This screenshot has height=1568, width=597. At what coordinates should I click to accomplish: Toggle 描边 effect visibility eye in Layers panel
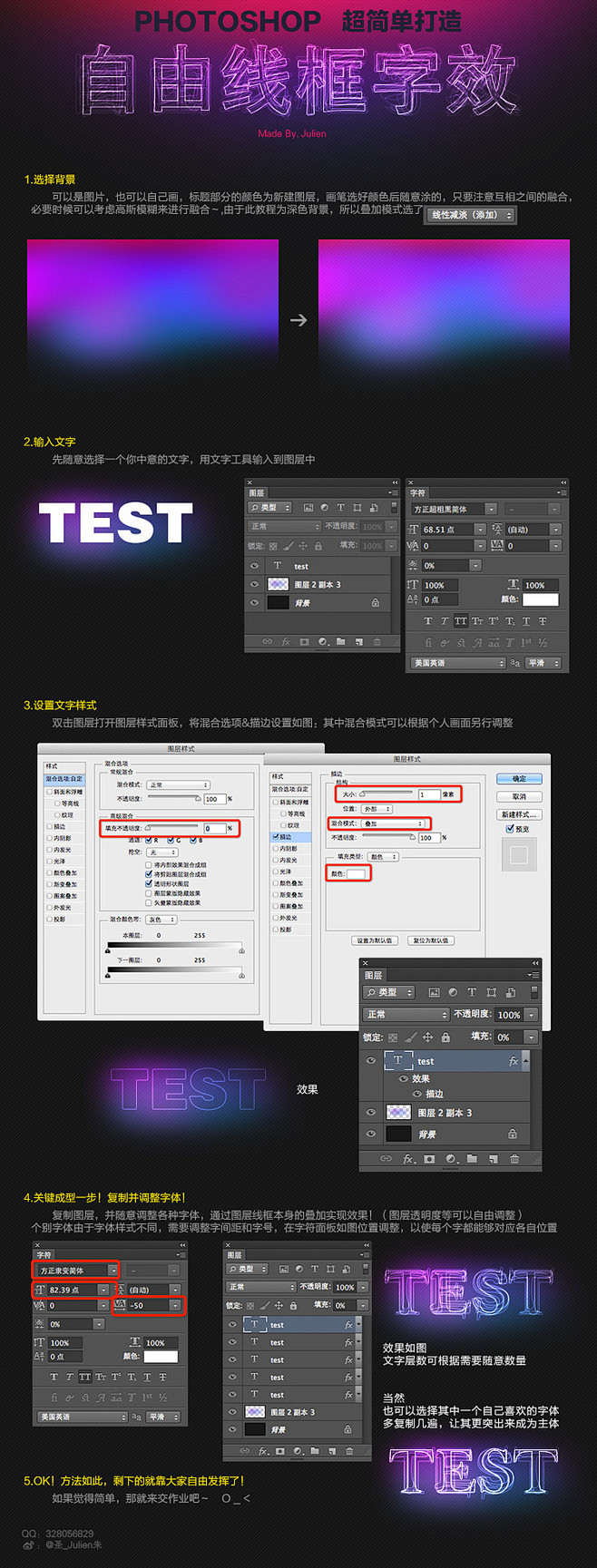(x=416, y=1094)
